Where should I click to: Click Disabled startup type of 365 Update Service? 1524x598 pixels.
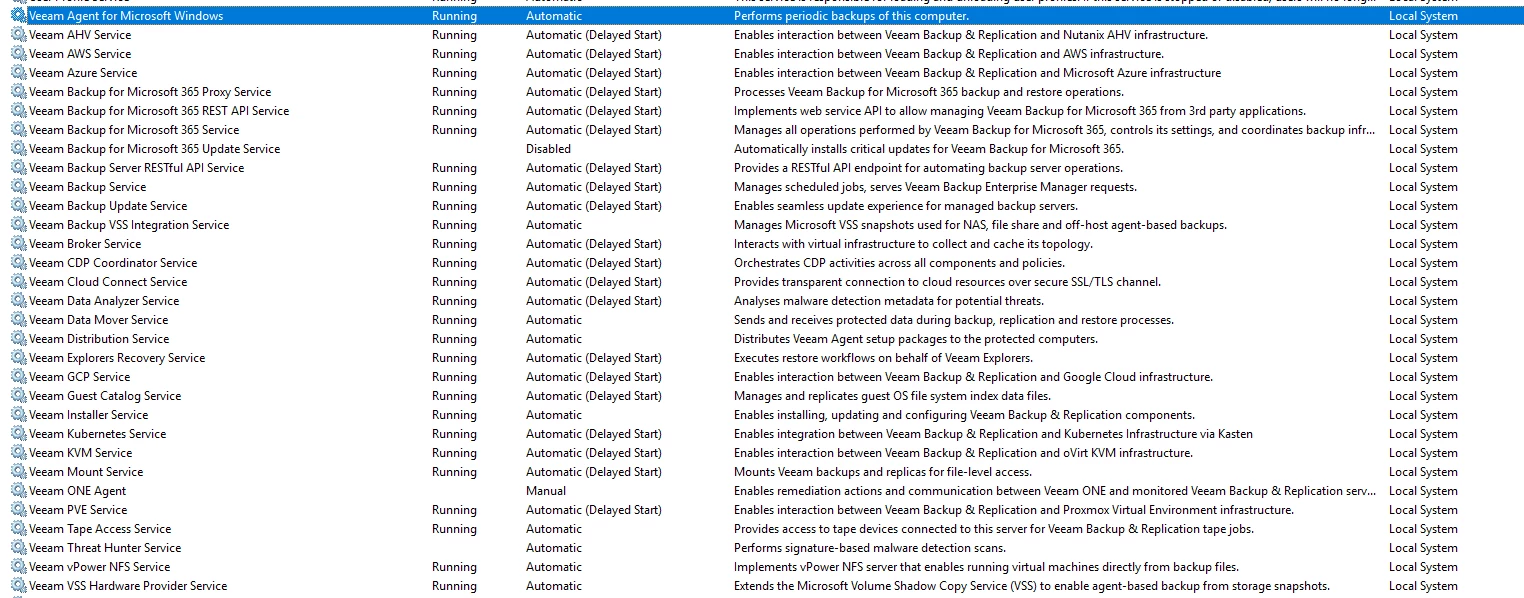pos(549,149)
